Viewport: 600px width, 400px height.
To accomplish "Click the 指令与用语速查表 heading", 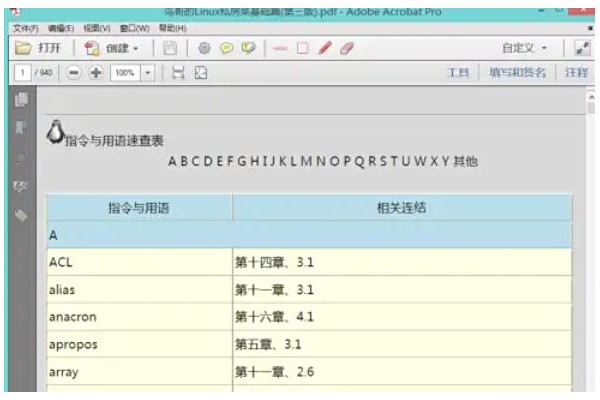I will (114, 141).
